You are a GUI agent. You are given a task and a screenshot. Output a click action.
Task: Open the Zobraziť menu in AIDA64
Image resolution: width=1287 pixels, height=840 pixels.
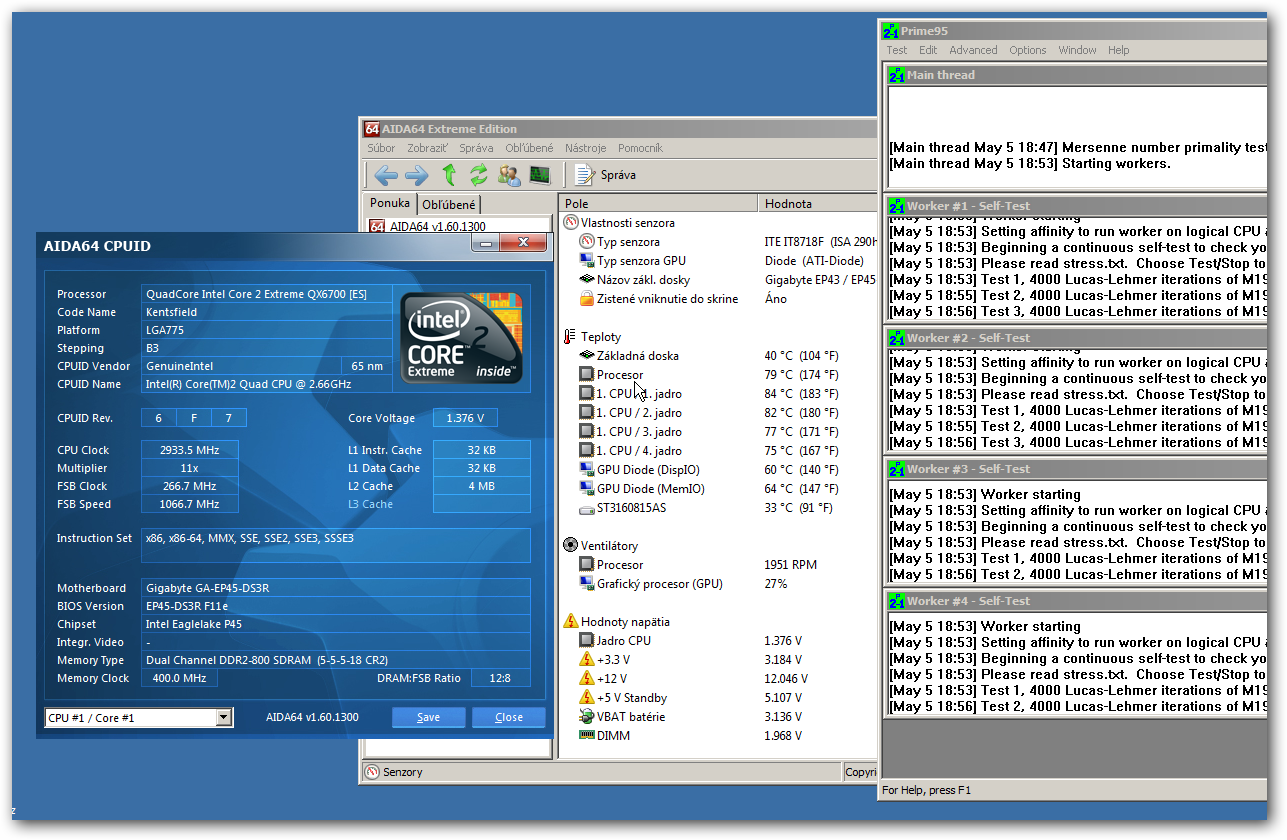pos(428,148)
